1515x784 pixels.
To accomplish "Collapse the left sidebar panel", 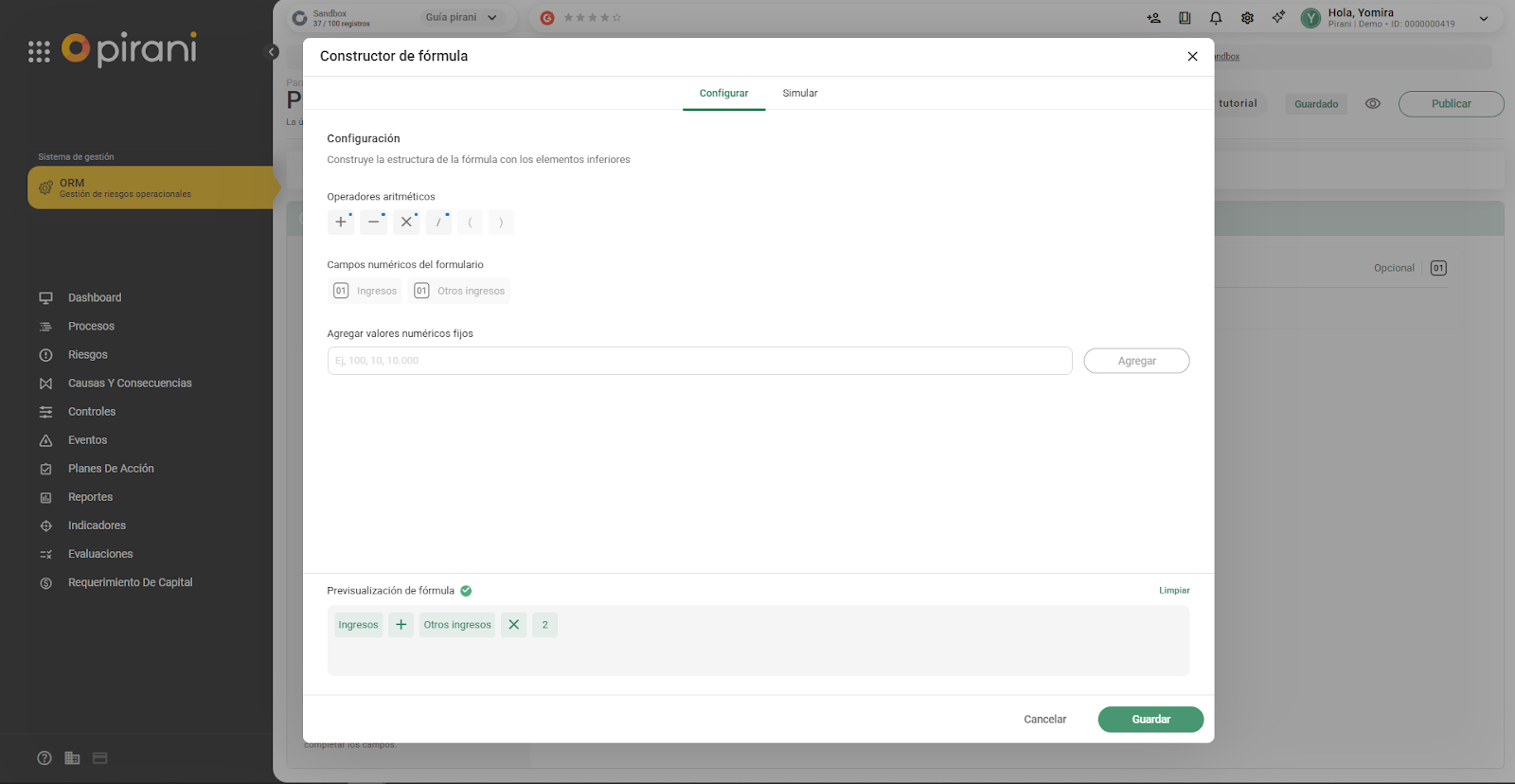I will pyautogui.click(x=273, y=52).
